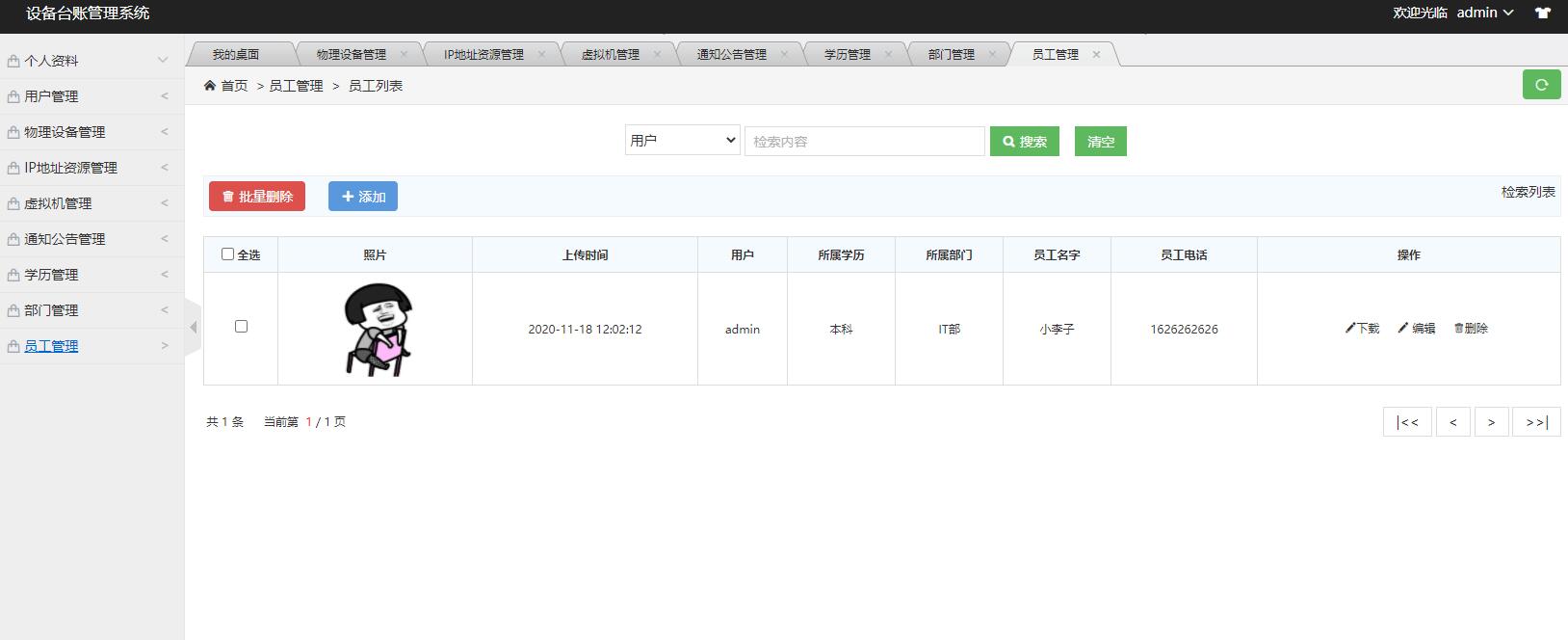
Task: Expand 个人资料 menu via its chevron
Action: click(163, 60)
